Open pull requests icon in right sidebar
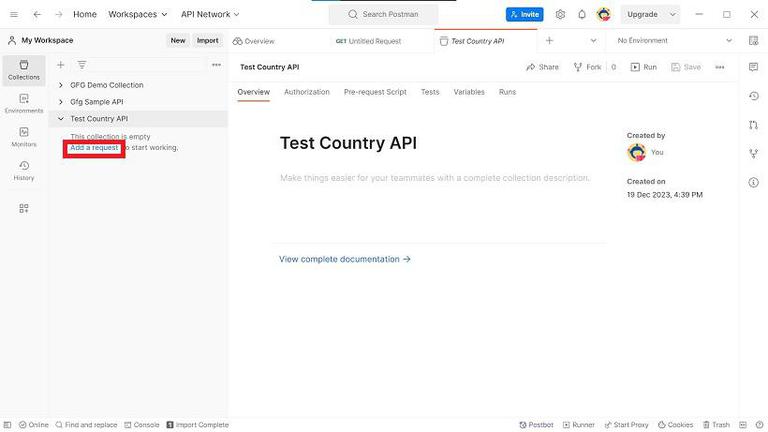This screenshot has height=432, width=768. pyautogui.click(x=754, y=125)
